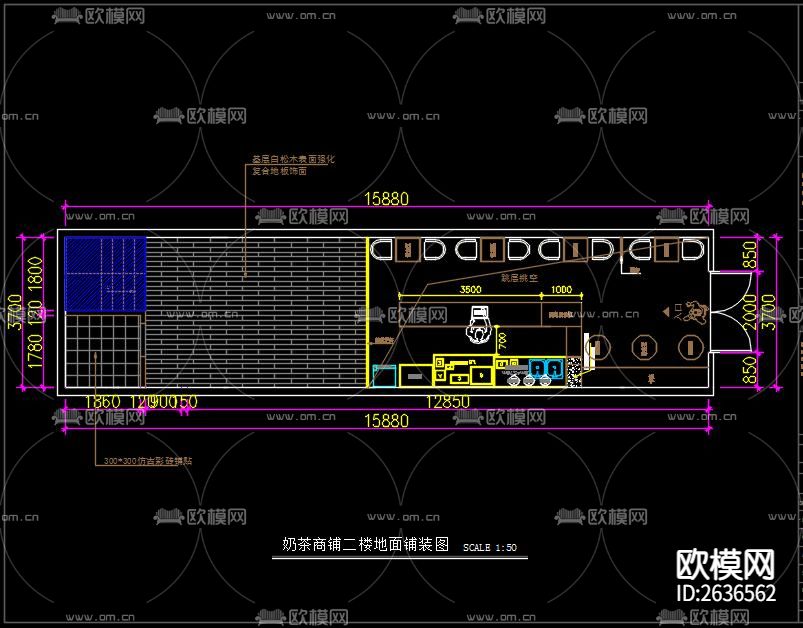Viewport: 803px width, 628px height.
Task: Select the round table nearest the door
Action: tap(690, 347)
